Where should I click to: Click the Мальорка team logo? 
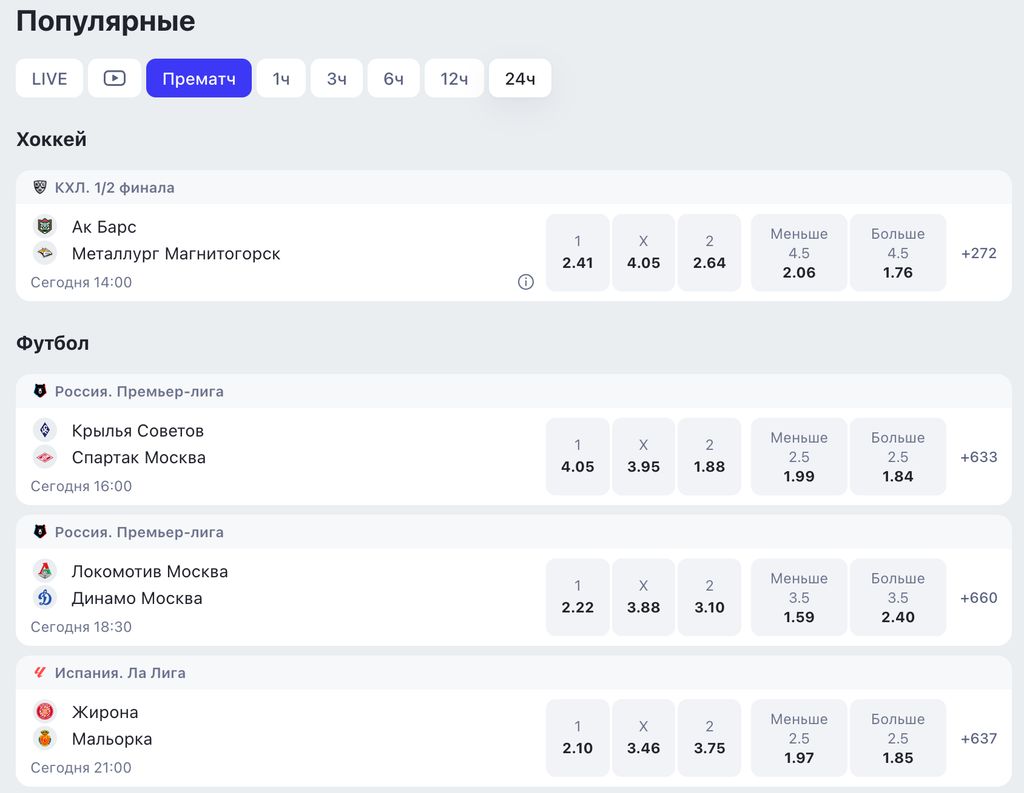tap(45, 738)
